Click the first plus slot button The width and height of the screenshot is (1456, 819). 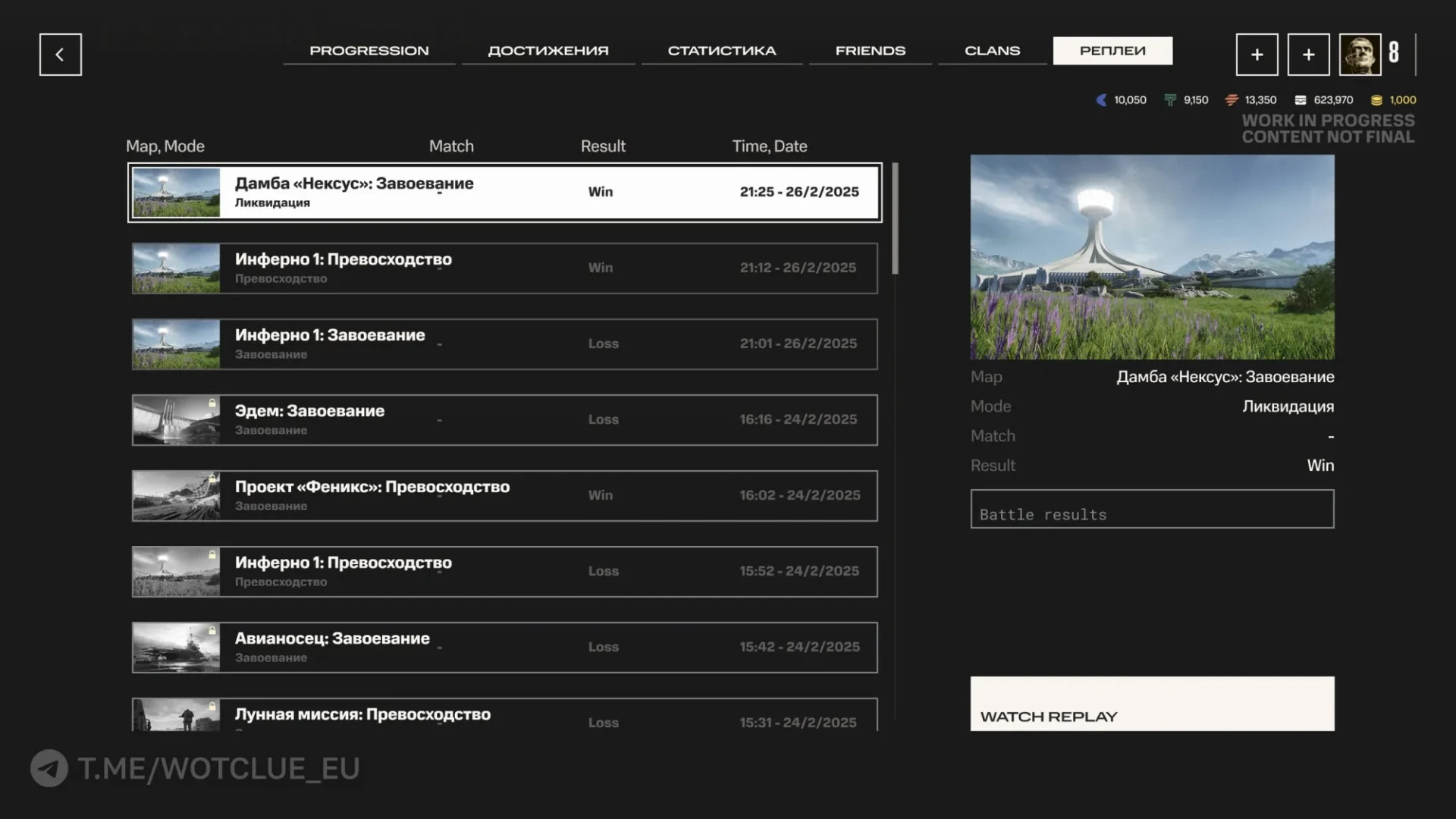coord(1257,55)
